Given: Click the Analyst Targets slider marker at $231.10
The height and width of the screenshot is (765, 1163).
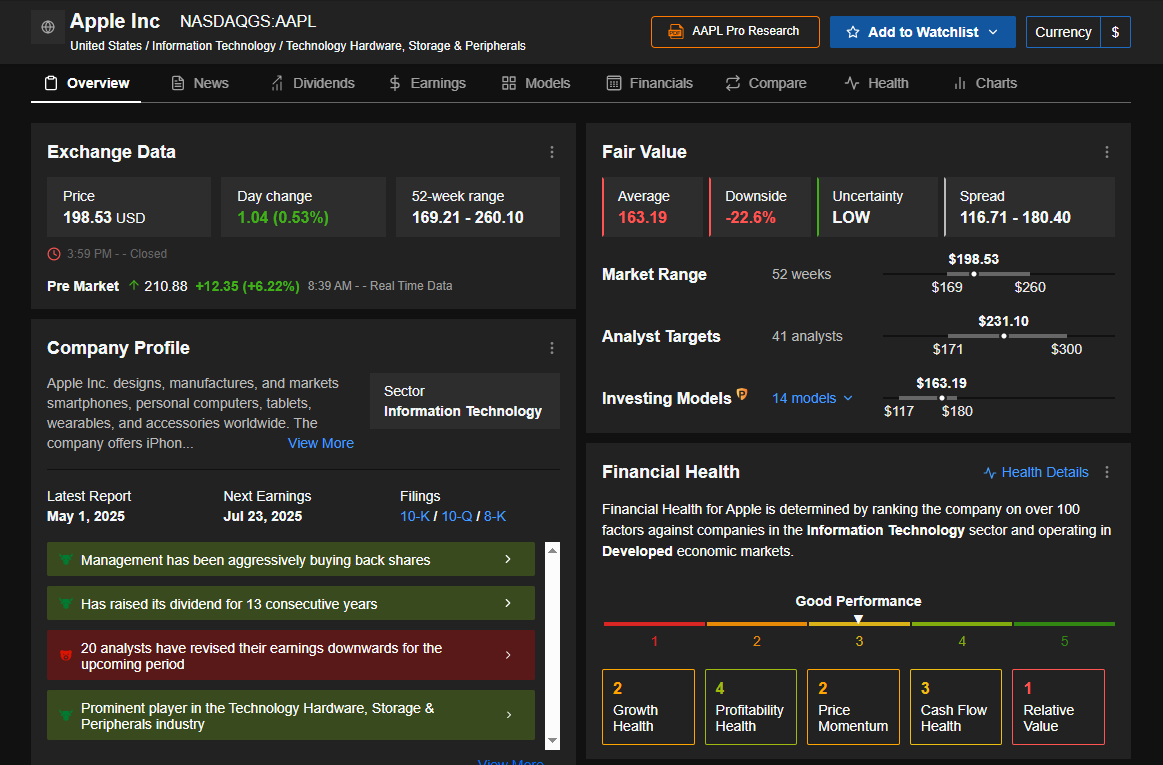Looking at the screenshot, I should tap(1004, 336).
